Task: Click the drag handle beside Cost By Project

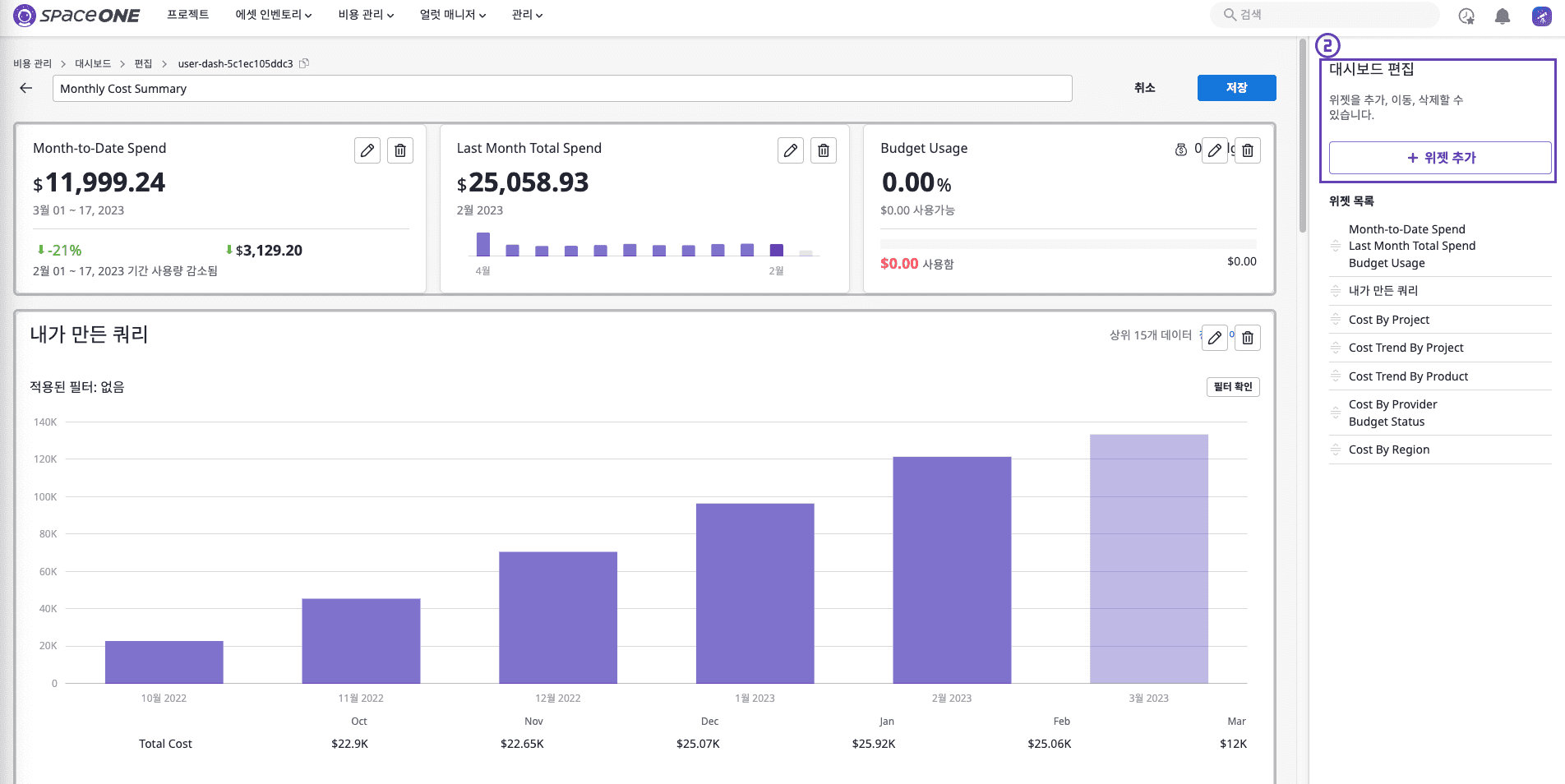Action: 1336,319
